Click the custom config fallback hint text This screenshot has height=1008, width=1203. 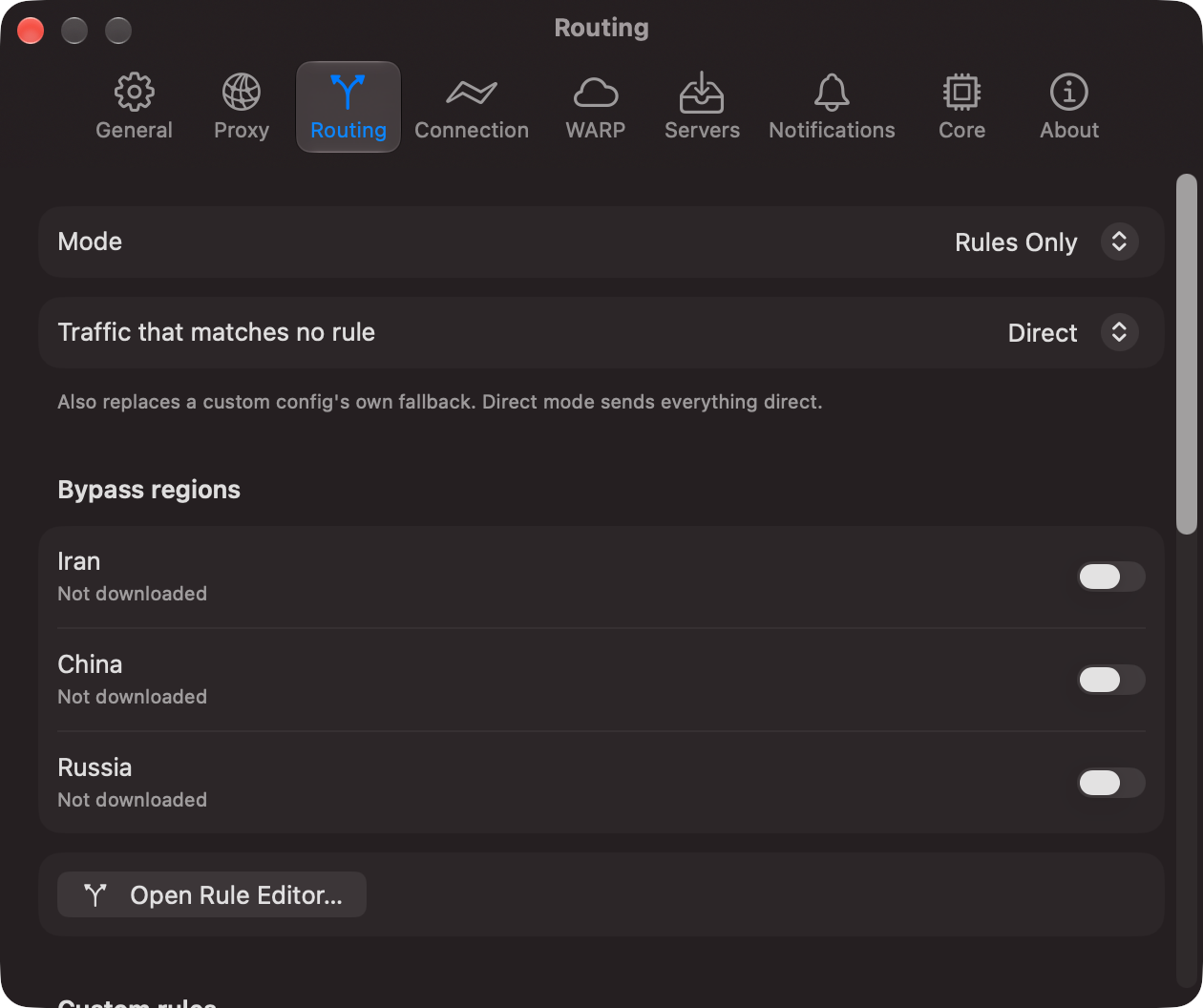(439, 402)
